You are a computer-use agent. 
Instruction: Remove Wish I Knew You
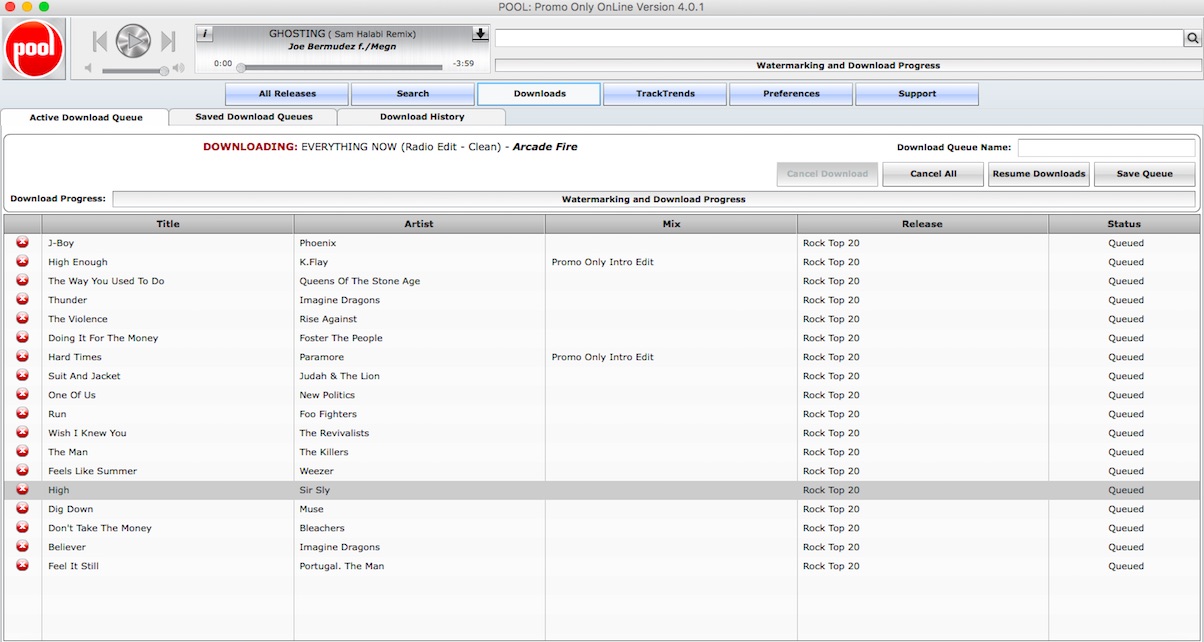[22, 433]
